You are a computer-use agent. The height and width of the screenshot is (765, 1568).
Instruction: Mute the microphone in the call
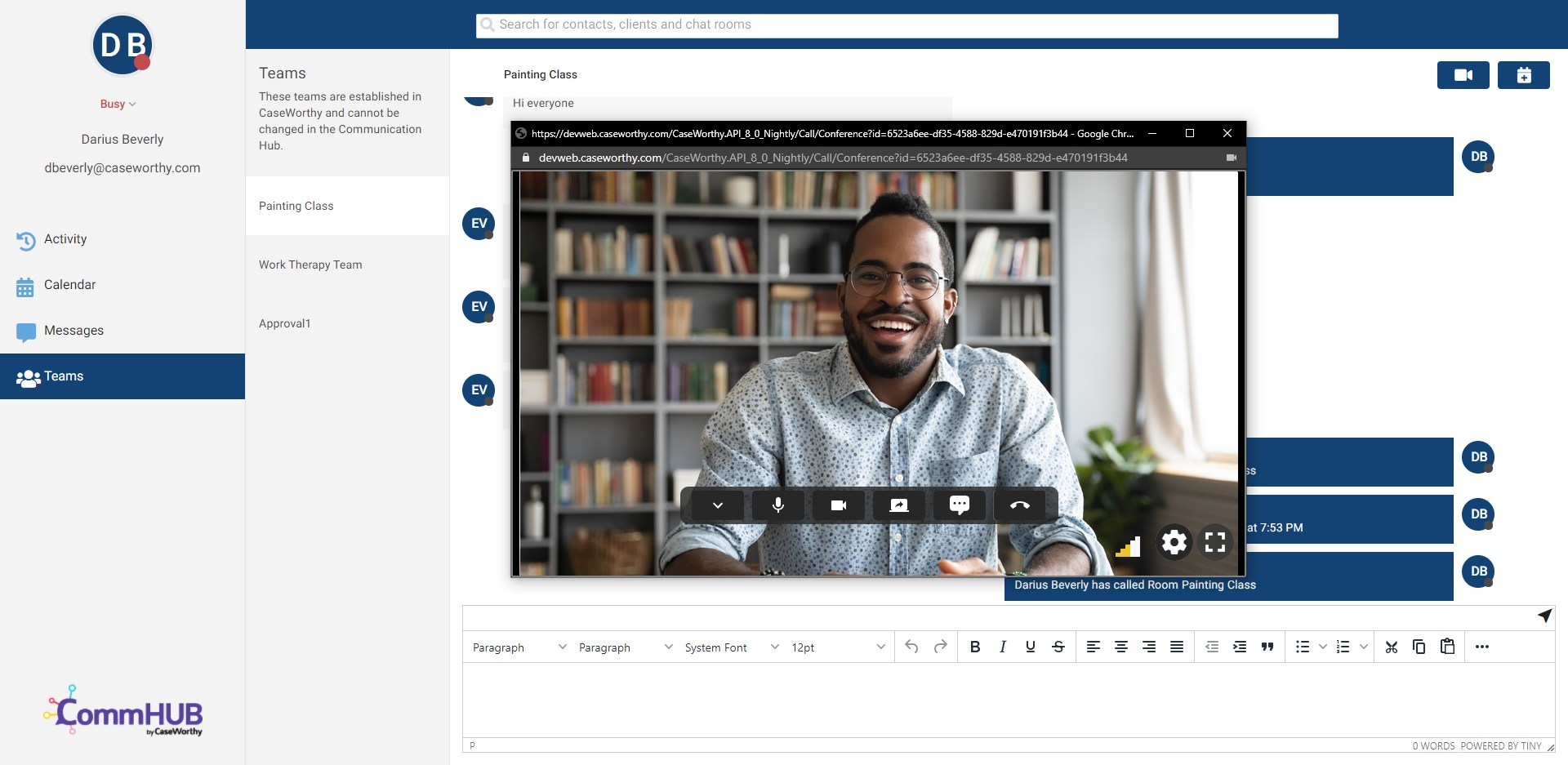[778, 505]
